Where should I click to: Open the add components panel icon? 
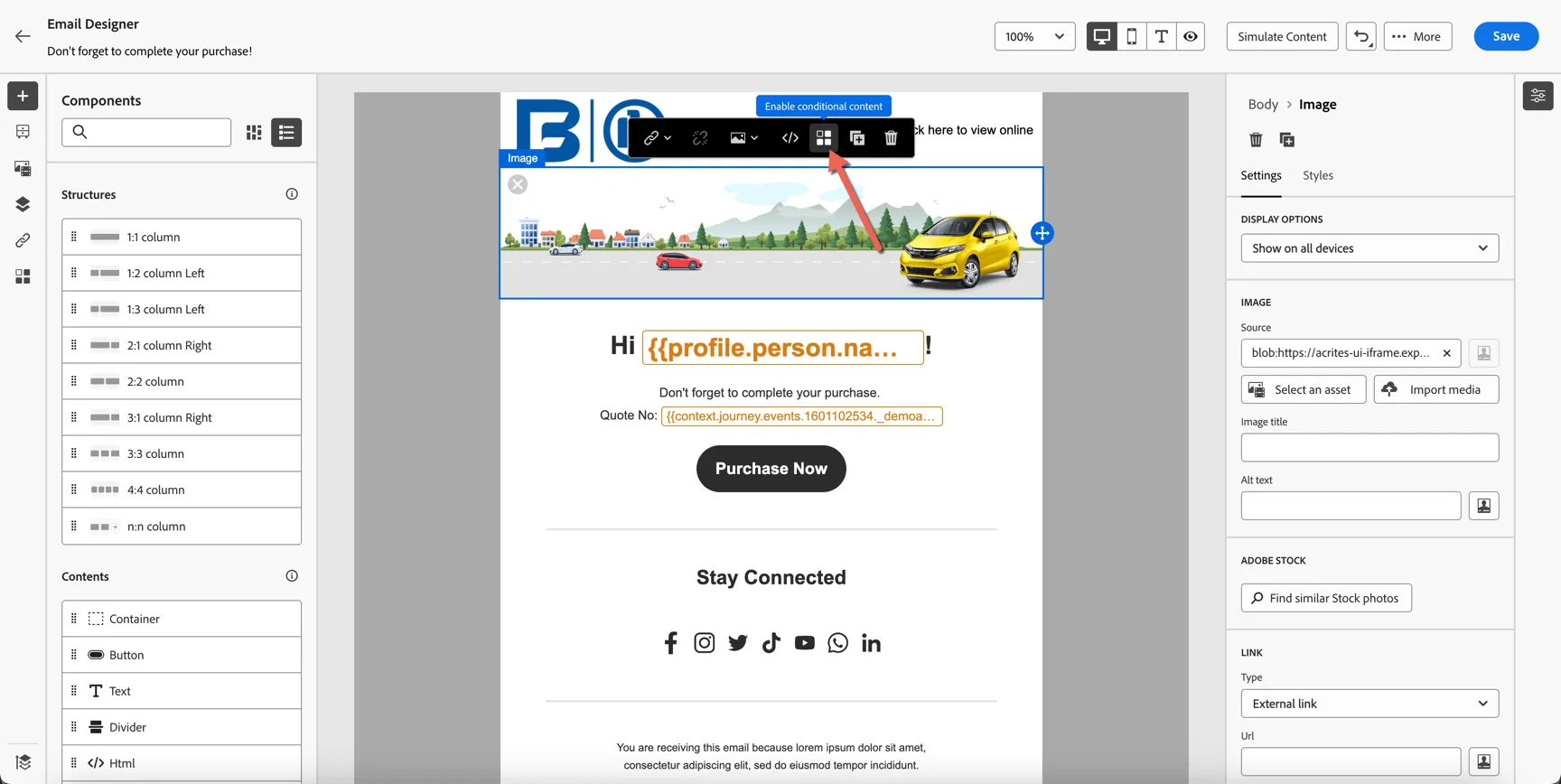[x=23, y=96]
